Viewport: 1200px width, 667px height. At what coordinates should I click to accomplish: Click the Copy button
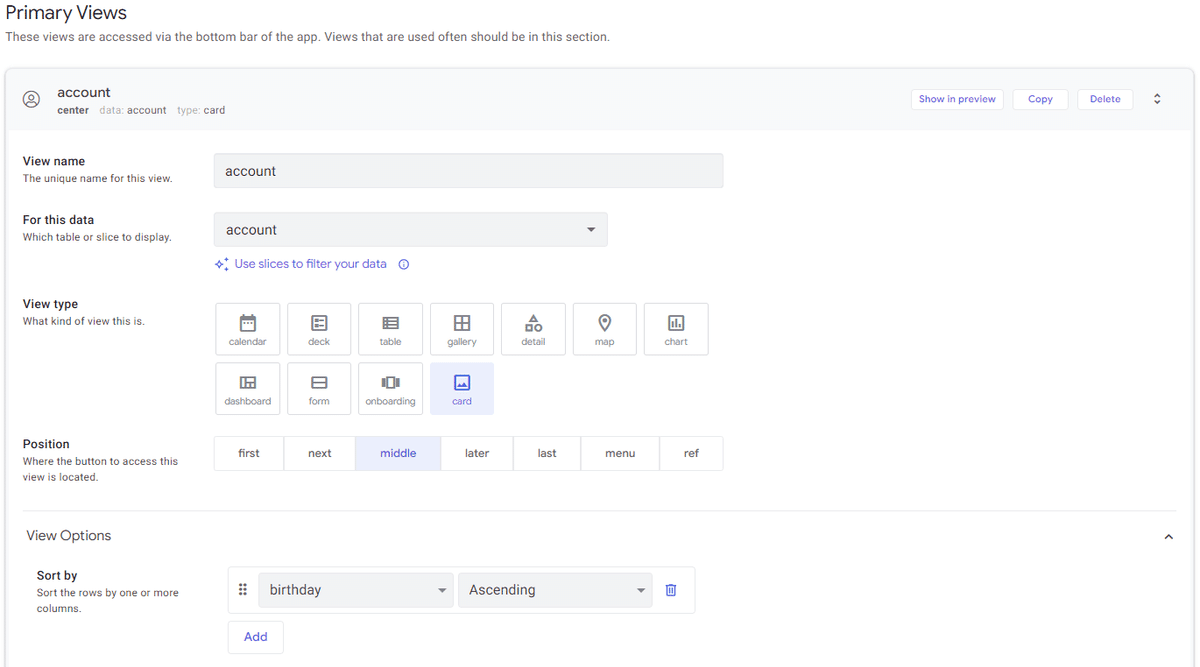[1040, 99]
